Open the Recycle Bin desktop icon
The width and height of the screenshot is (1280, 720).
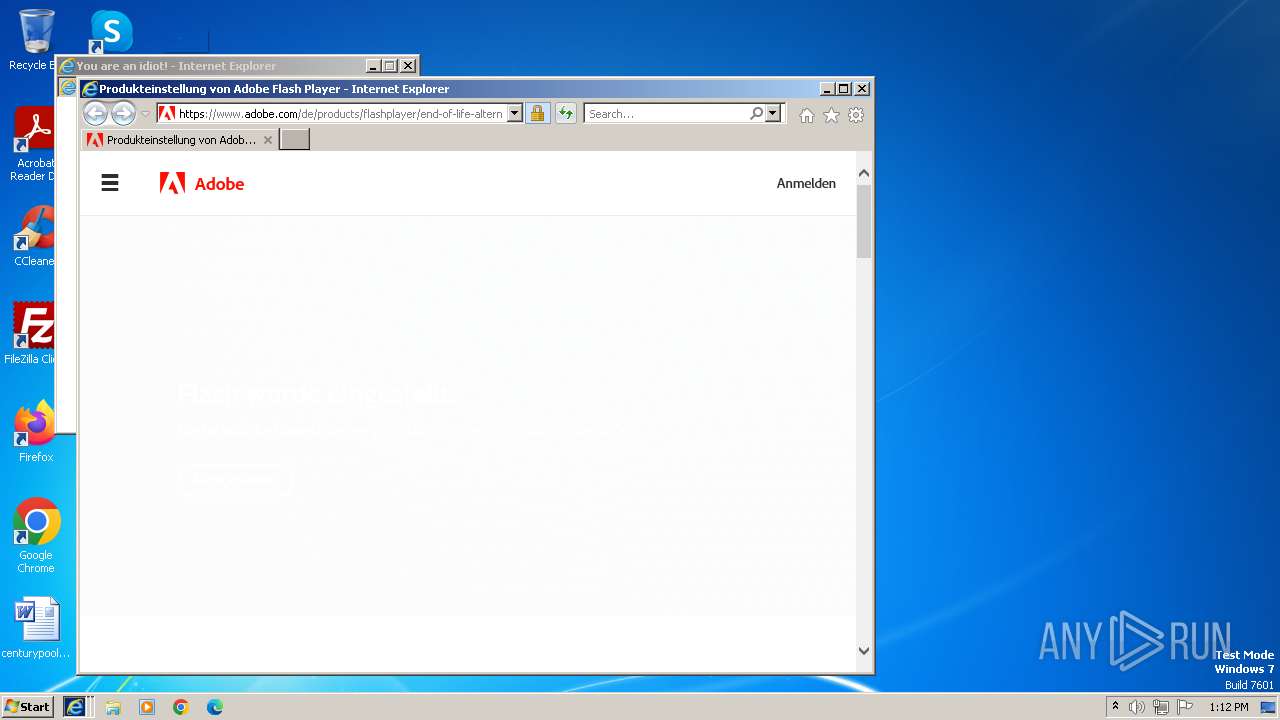pyautogui.click(x=35, y=40)
